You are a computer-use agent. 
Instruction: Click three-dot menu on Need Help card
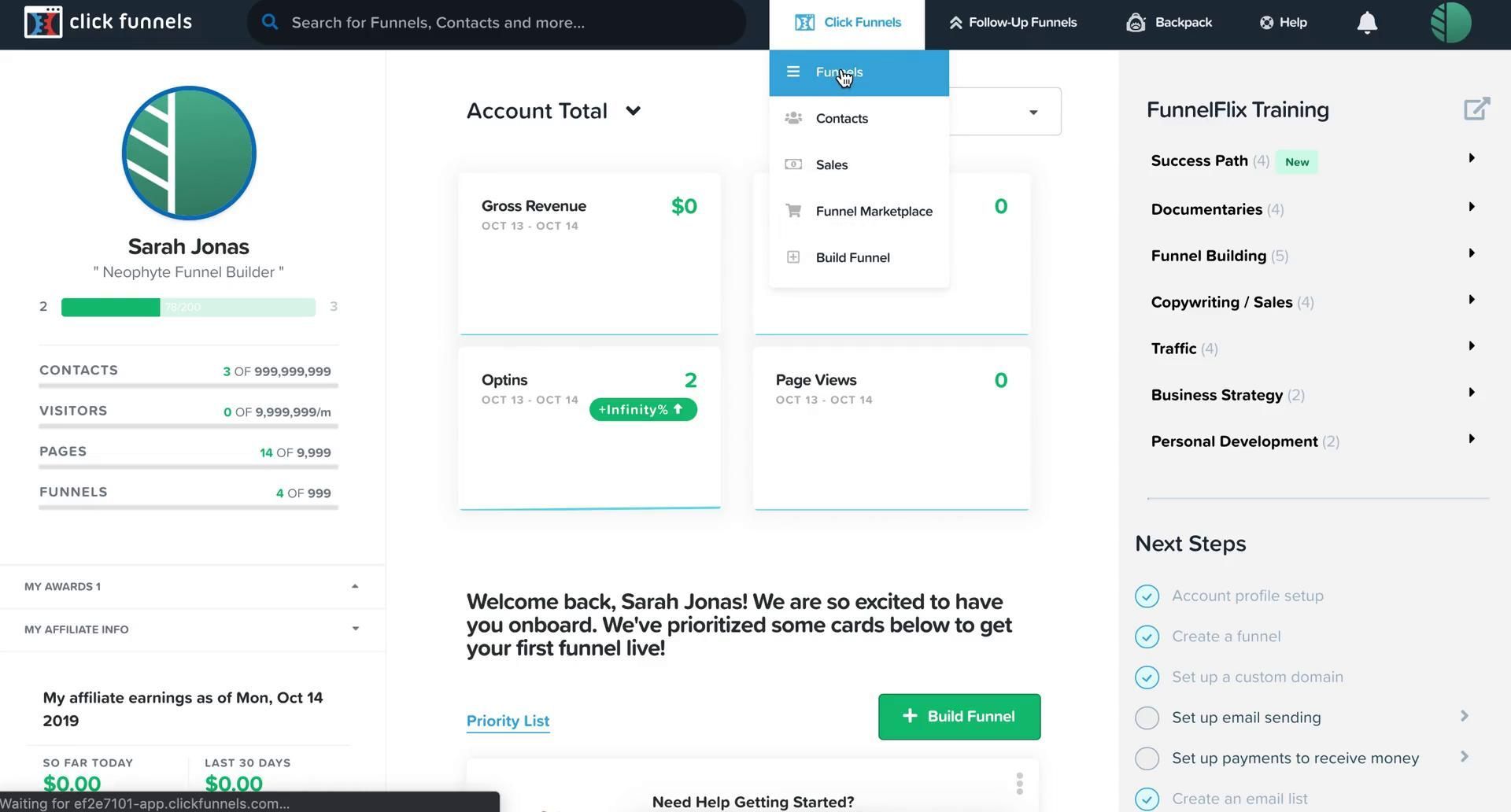(x=1019, y=784)
